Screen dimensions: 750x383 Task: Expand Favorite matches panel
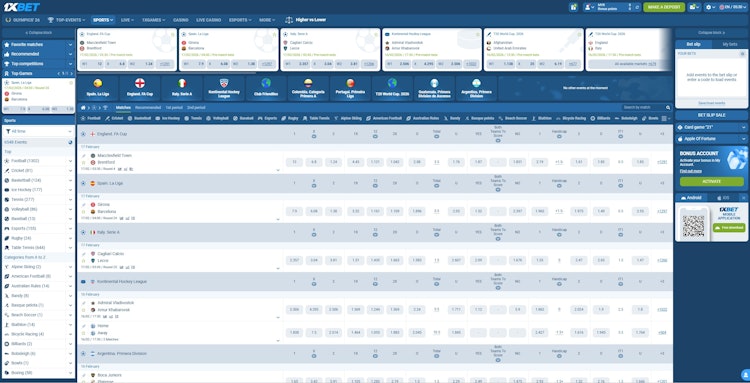pyautogui.click(x=38, y=44)
